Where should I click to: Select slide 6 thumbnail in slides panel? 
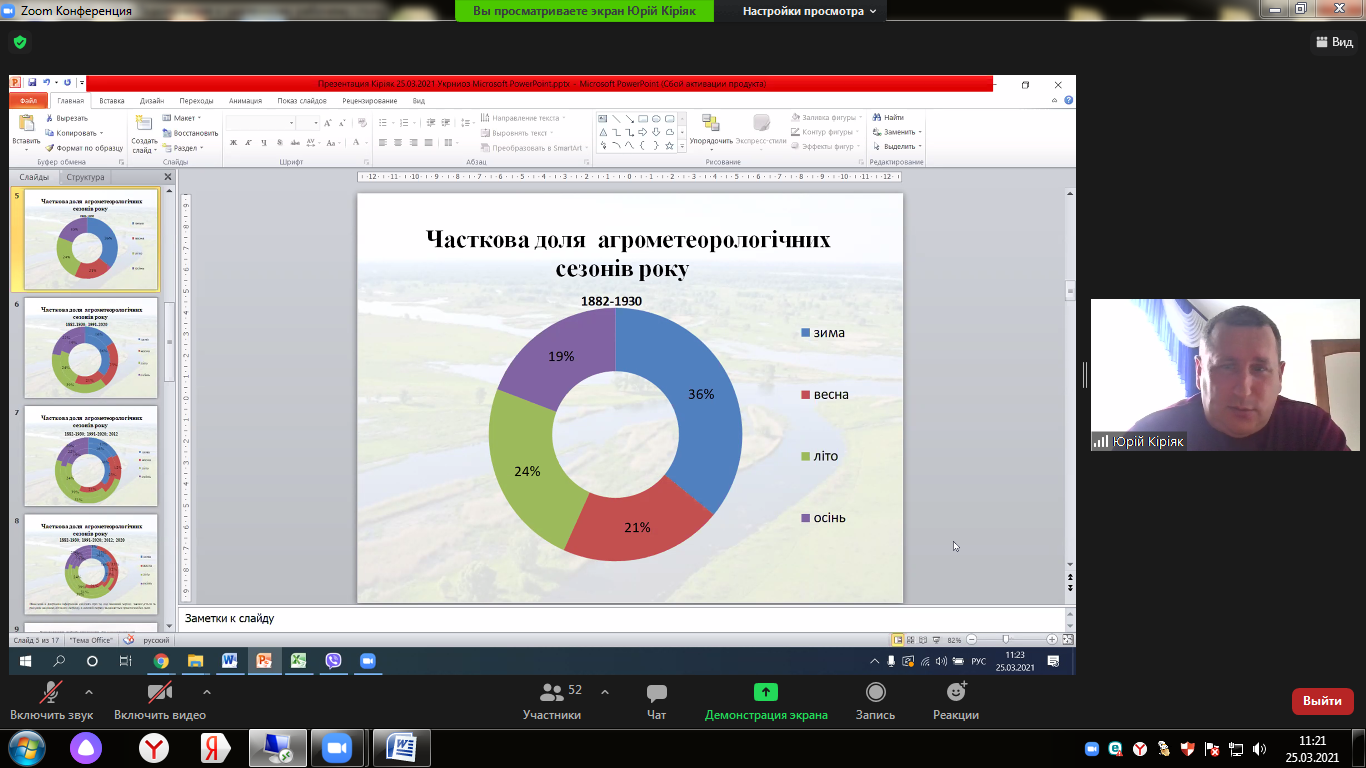(90, 347)
